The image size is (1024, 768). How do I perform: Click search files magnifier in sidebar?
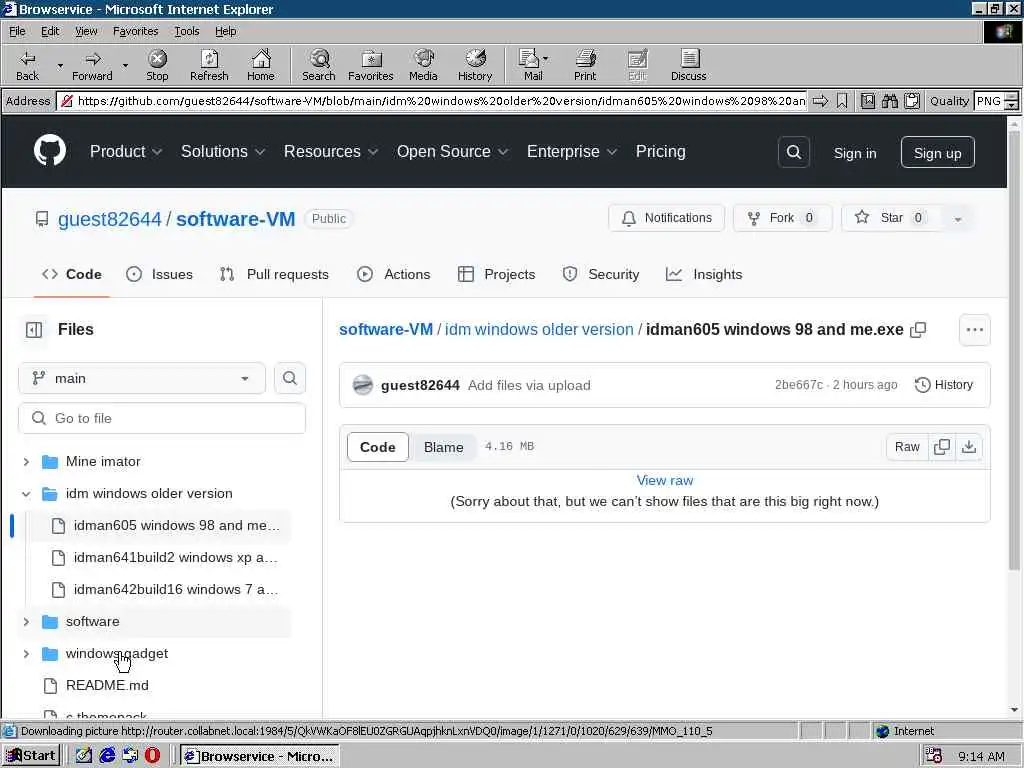pos(290,378)
